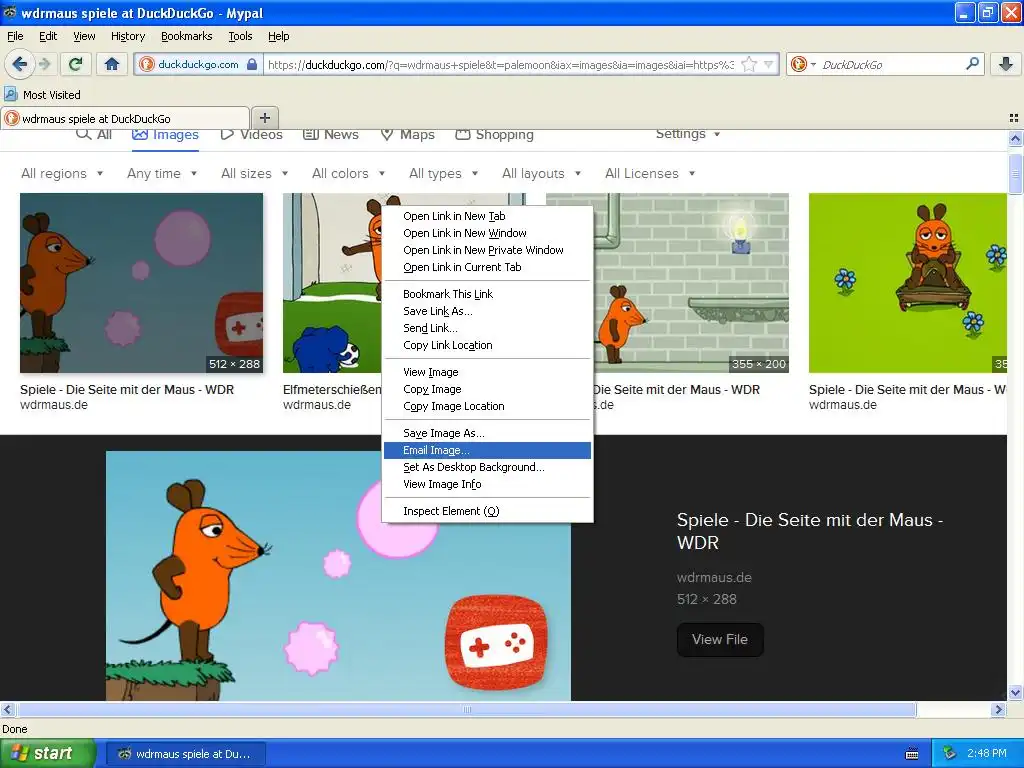The height and width of the screenshot is (768, 1024).
Task: Expand the All layouts filter
Action: click(x=541, y=173)
